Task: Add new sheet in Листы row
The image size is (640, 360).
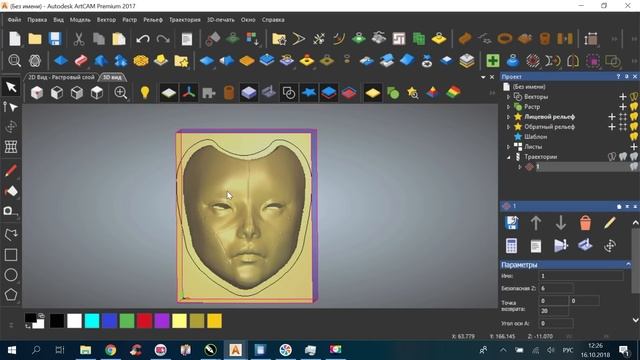Action: [634, 147]
